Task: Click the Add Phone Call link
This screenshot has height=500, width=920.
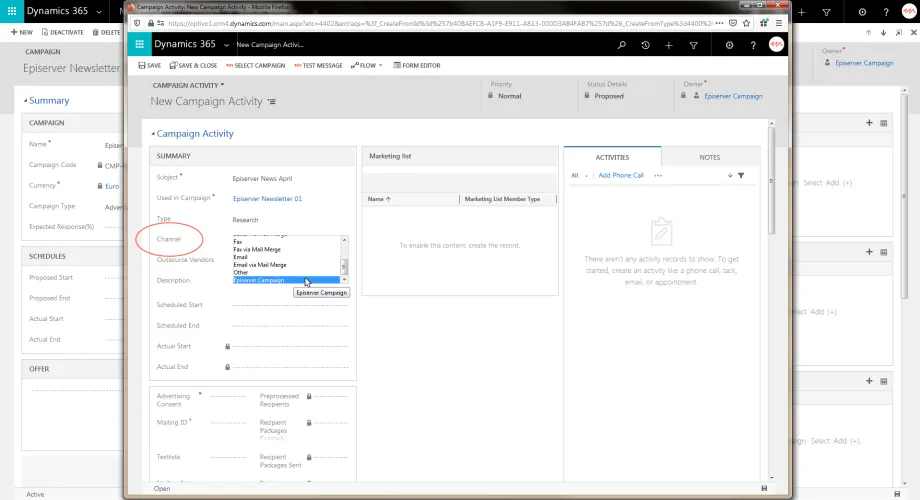Action: (621, 175)
